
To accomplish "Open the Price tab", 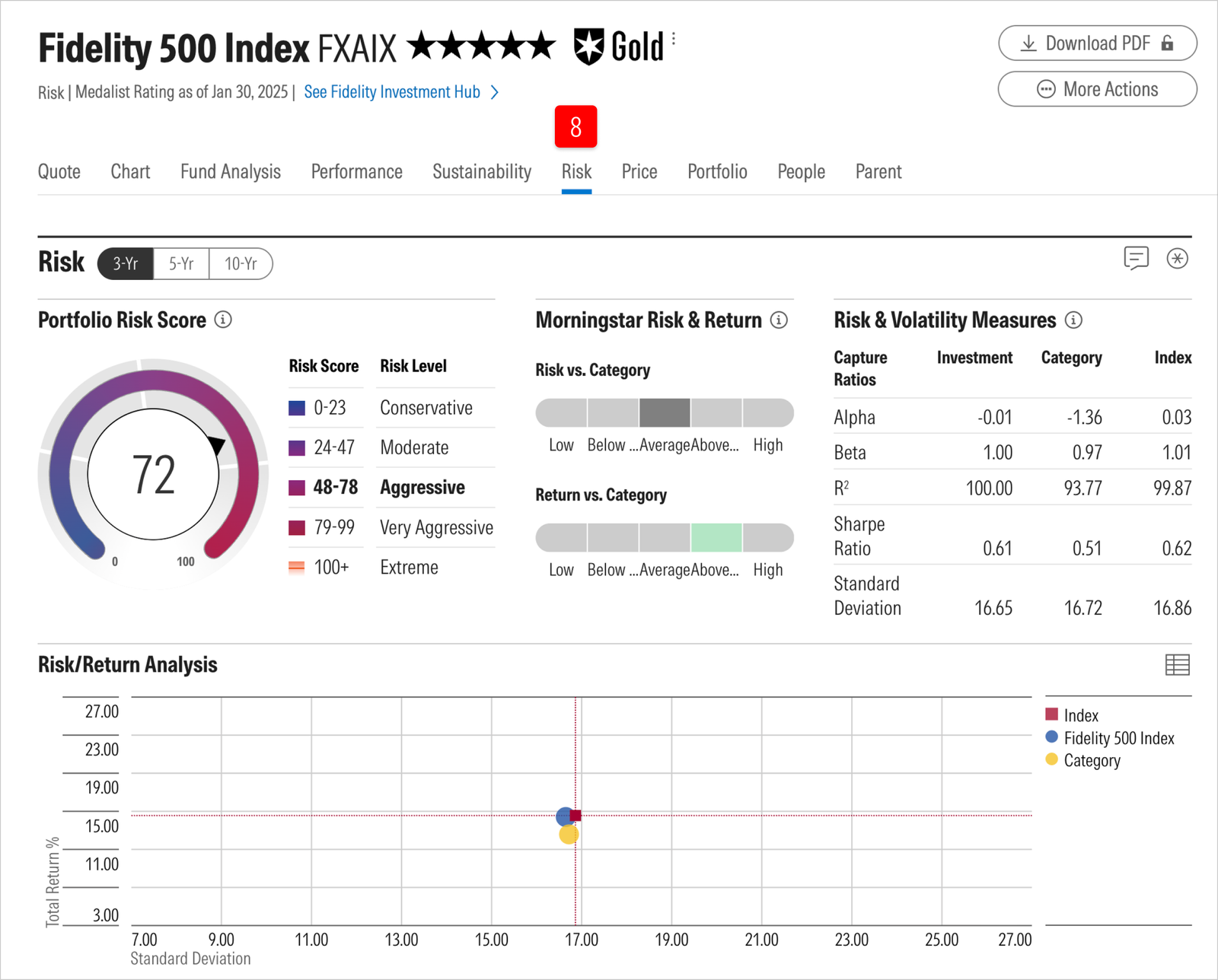I will pos(639,172).
